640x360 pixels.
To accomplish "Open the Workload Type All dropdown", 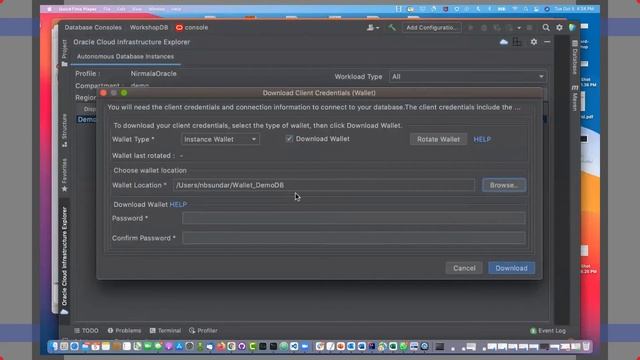I will (467, 76).
